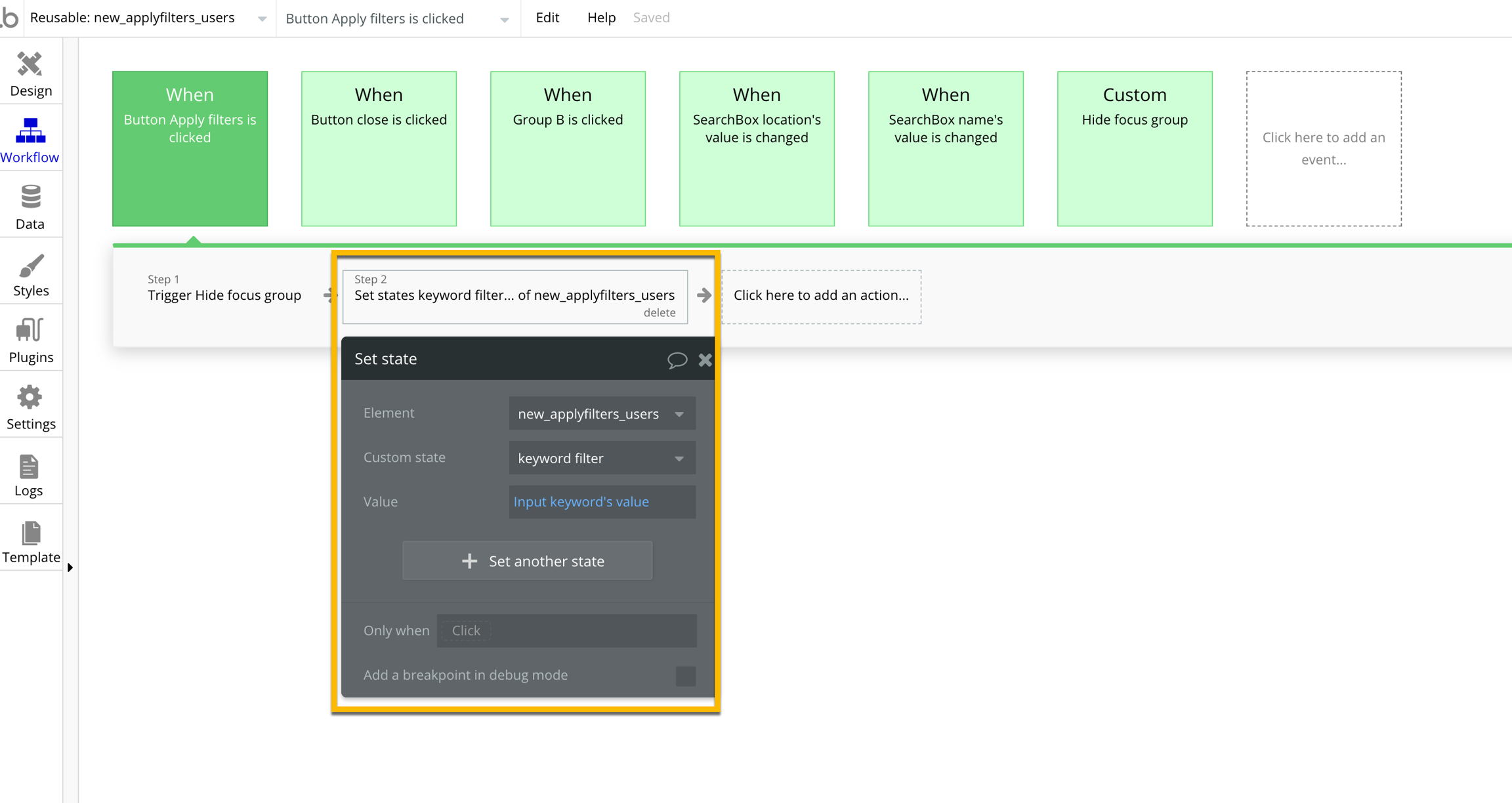Screen dimensions: 1512x803
Task: Open the workflow event selector dropdown
Action: coord(504,19)
